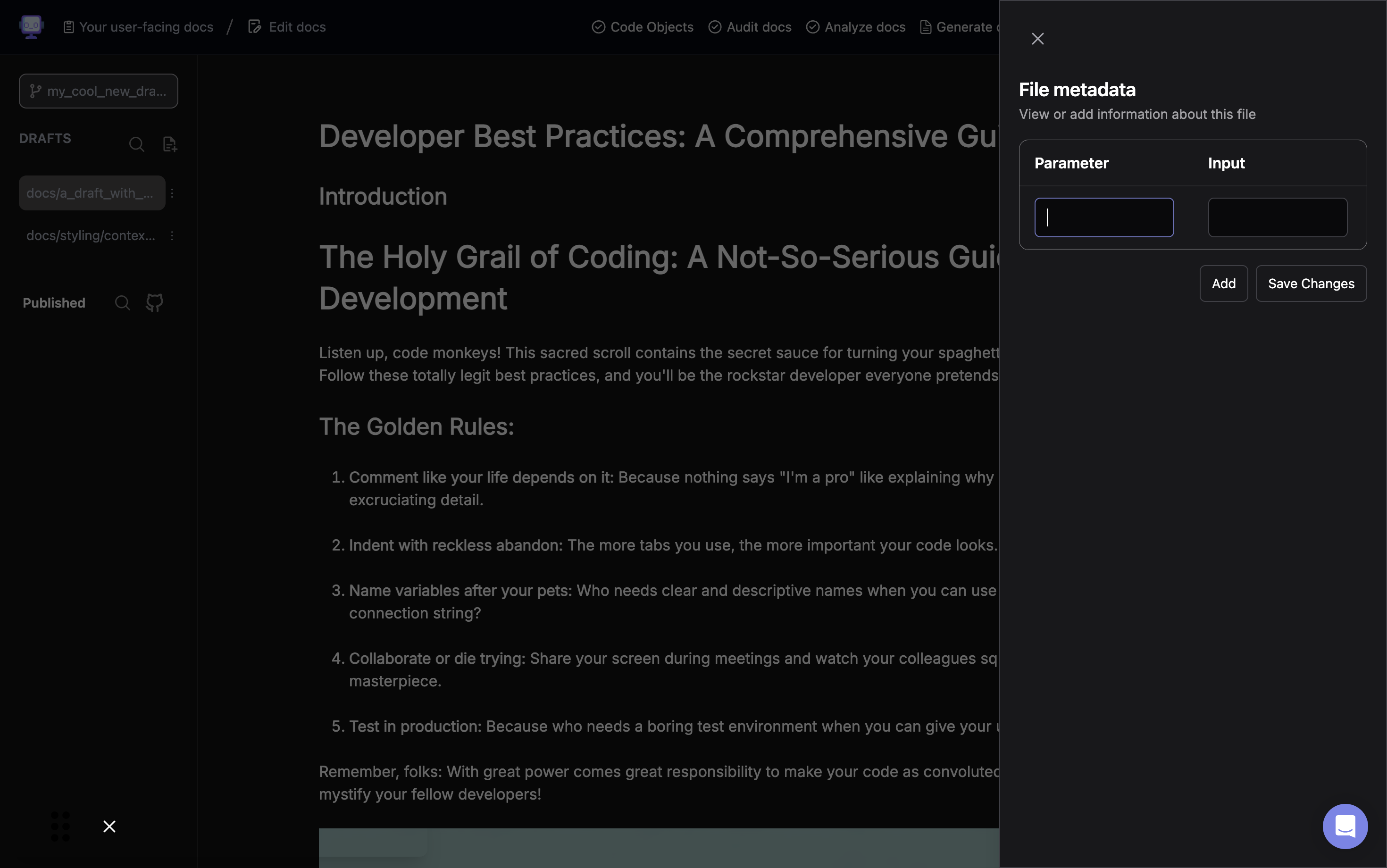Close the File metadata panel
This screenshot has width=1387, height=868.
1037,39
